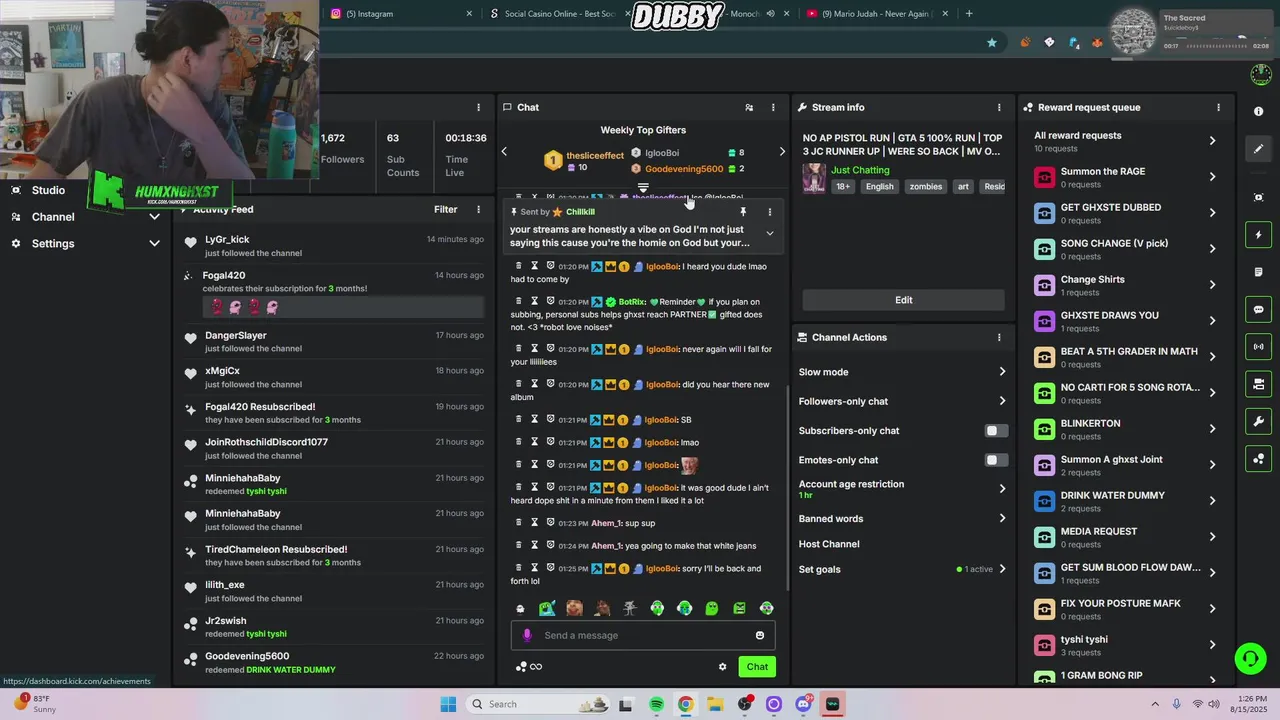
Task: Expand the Settings sidebar section
Action: [x=154, y=244]
